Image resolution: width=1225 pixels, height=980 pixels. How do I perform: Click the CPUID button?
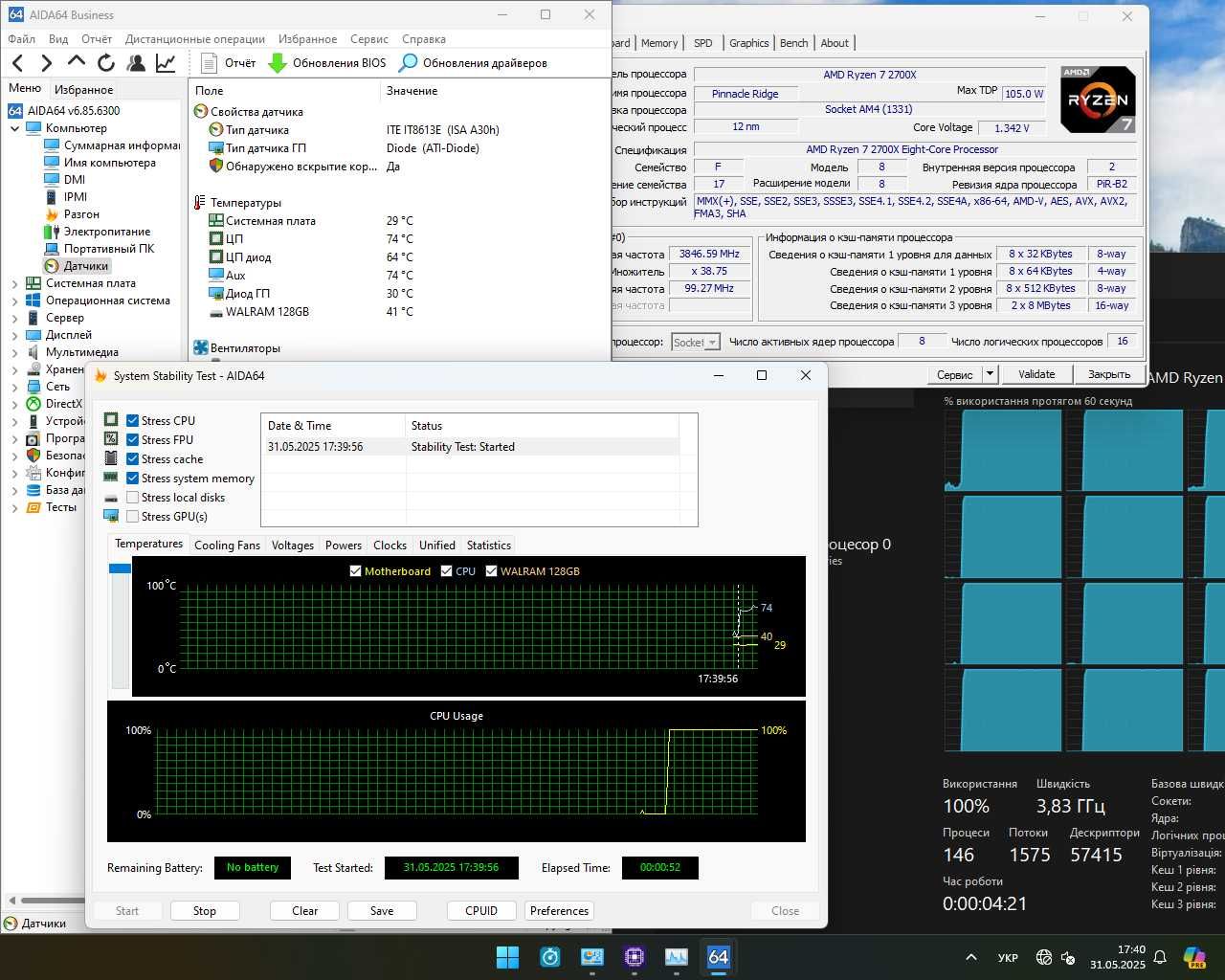coord(481,911)
